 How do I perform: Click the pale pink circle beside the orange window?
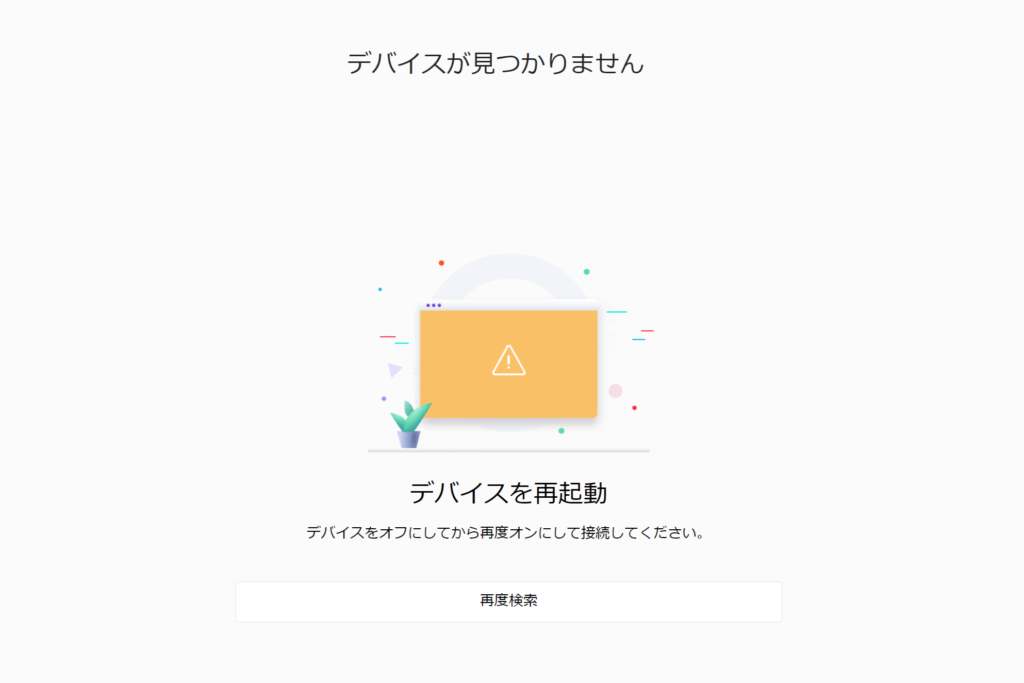[x=615, y=390]
